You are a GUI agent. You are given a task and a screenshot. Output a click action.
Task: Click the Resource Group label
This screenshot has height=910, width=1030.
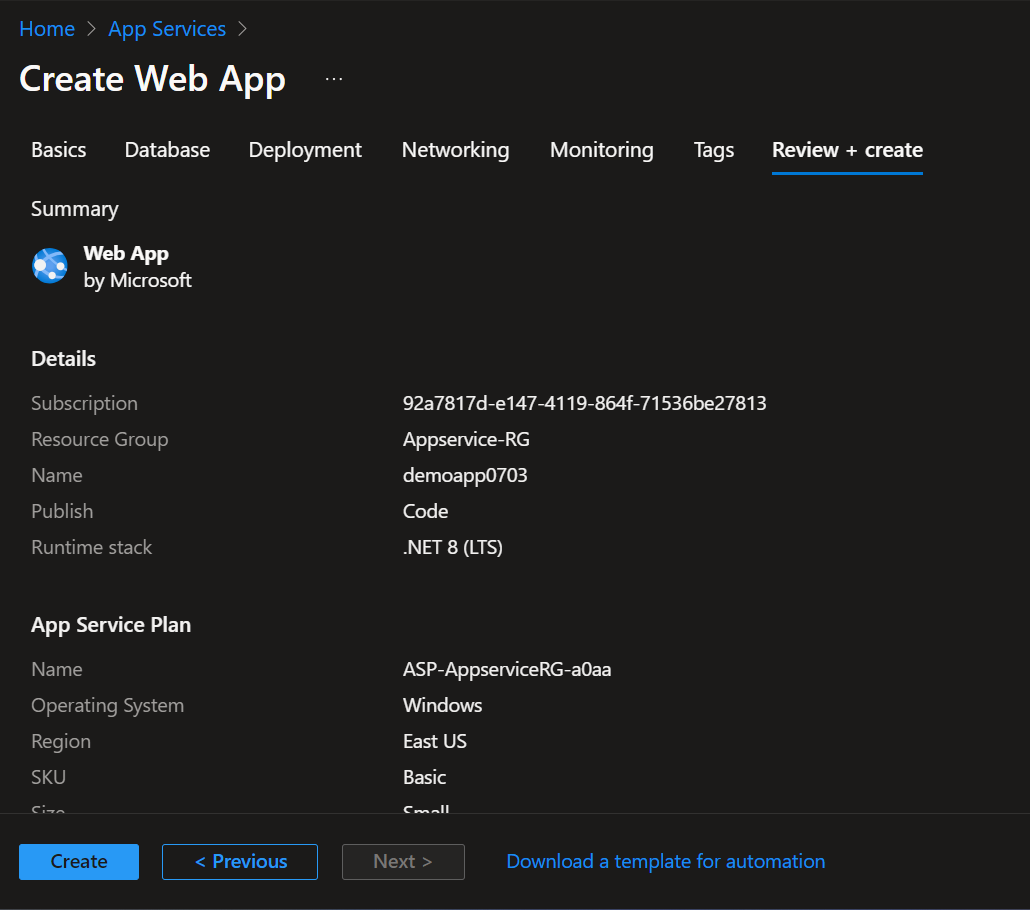click(x=99, y=439)
